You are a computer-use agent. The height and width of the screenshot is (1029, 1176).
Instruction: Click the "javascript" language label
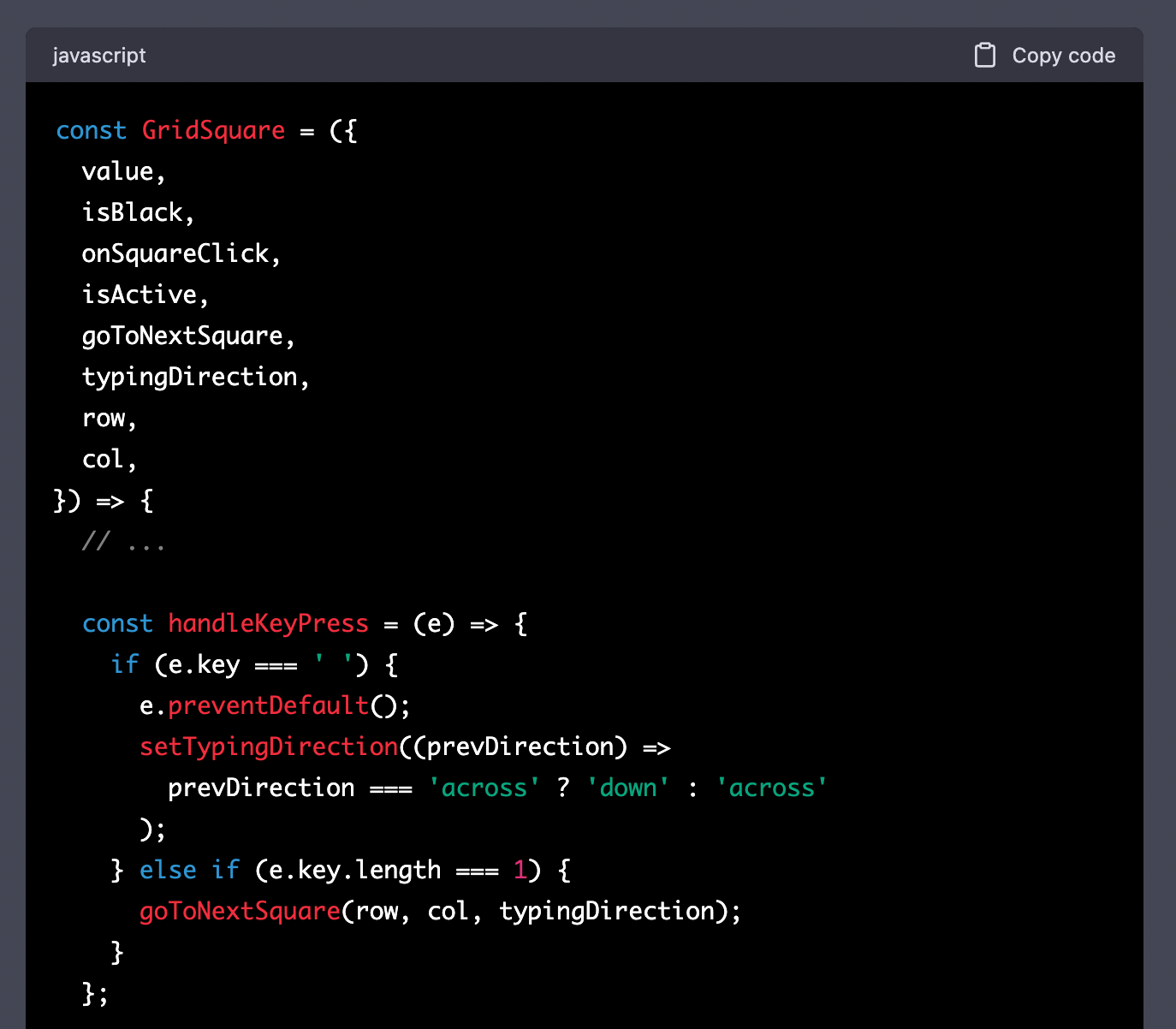coord(98,56)
